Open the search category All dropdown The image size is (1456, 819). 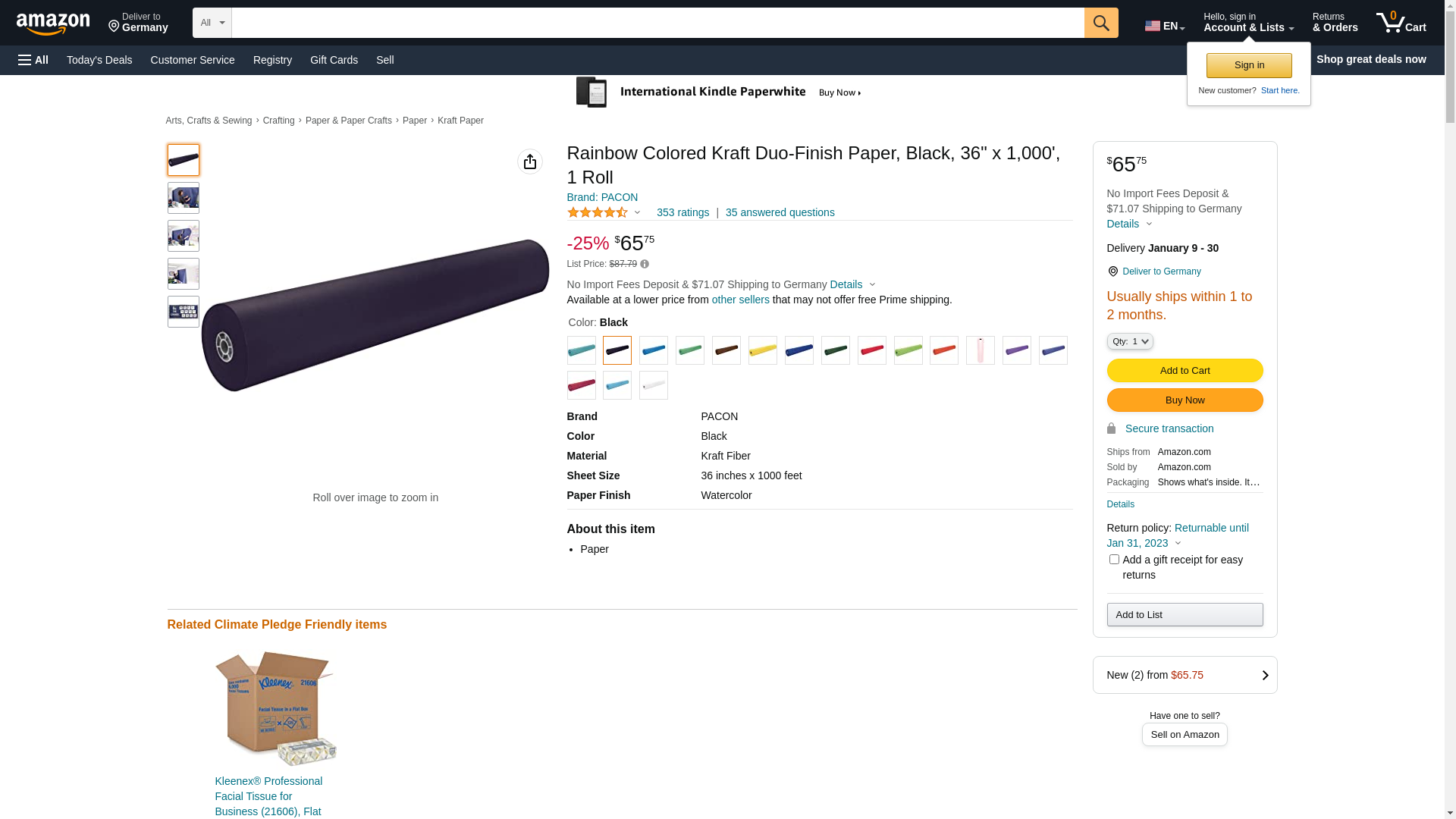click(212, 23)
